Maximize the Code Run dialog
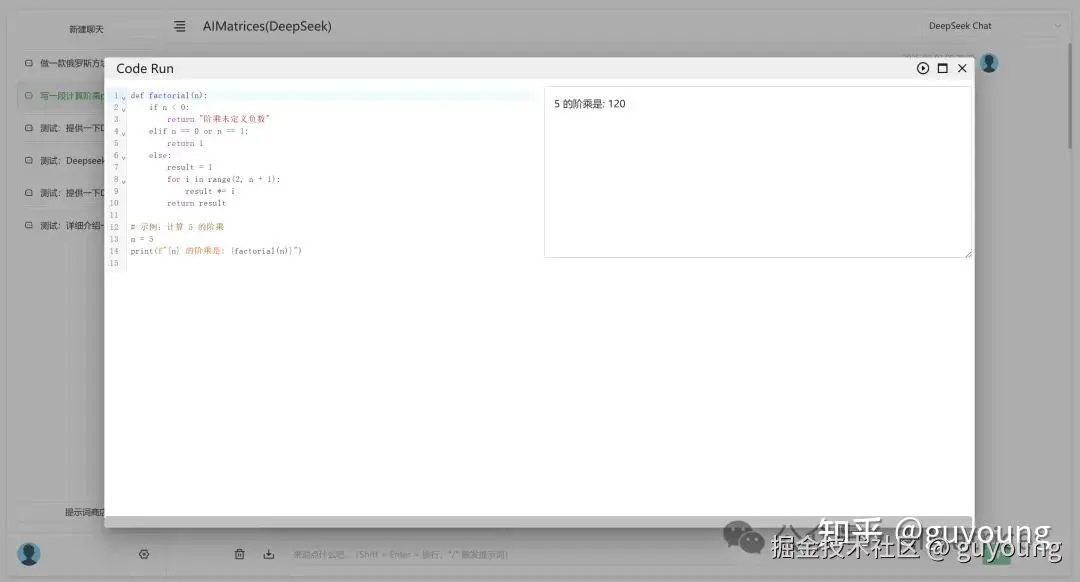Viewport: 1080px width, 582px height. [943, 68]
